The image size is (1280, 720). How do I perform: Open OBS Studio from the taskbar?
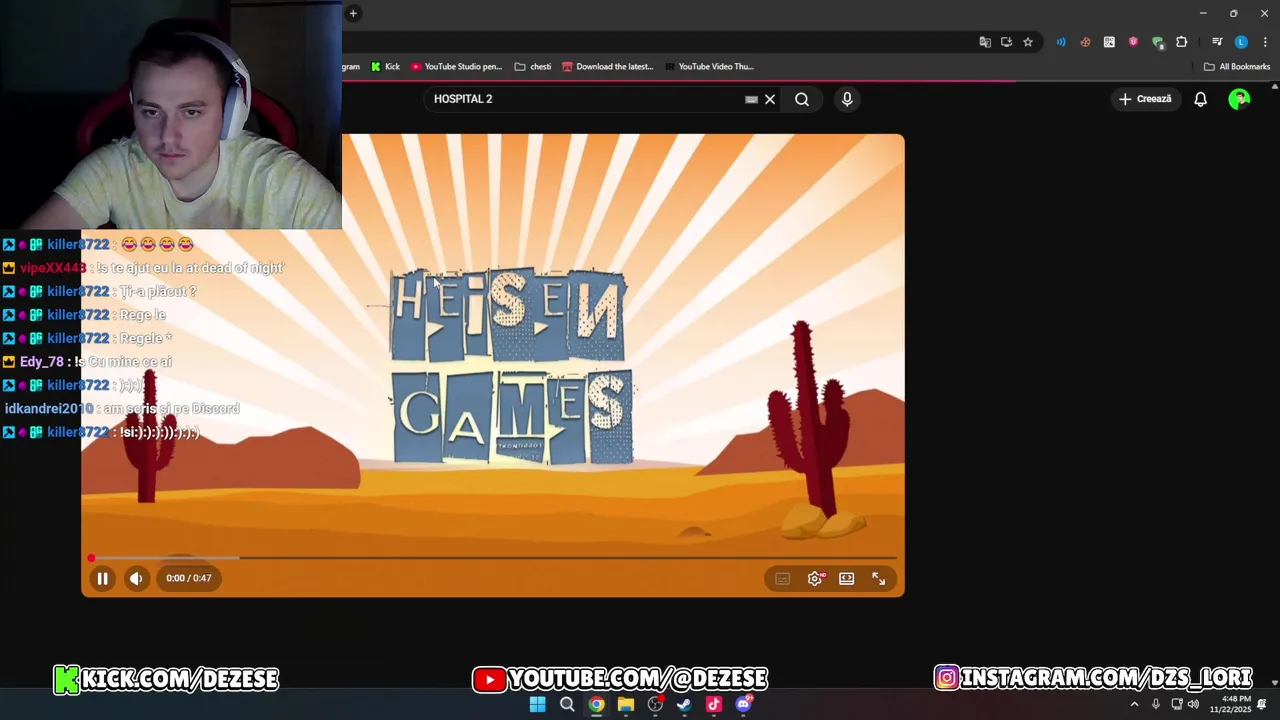655,705
